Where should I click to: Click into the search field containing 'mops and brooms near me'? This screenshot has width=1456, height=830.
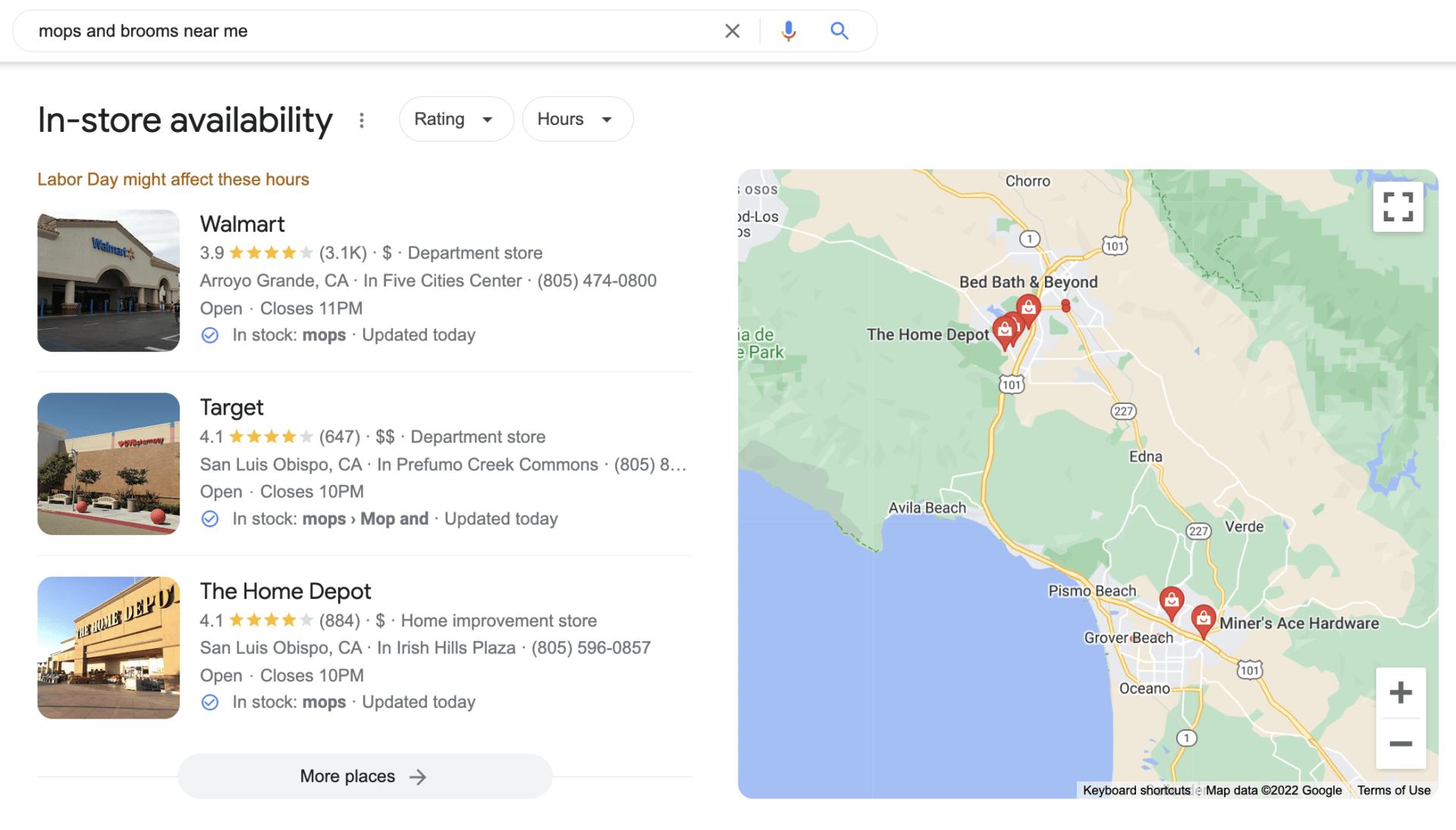click(x=372, y=31)
